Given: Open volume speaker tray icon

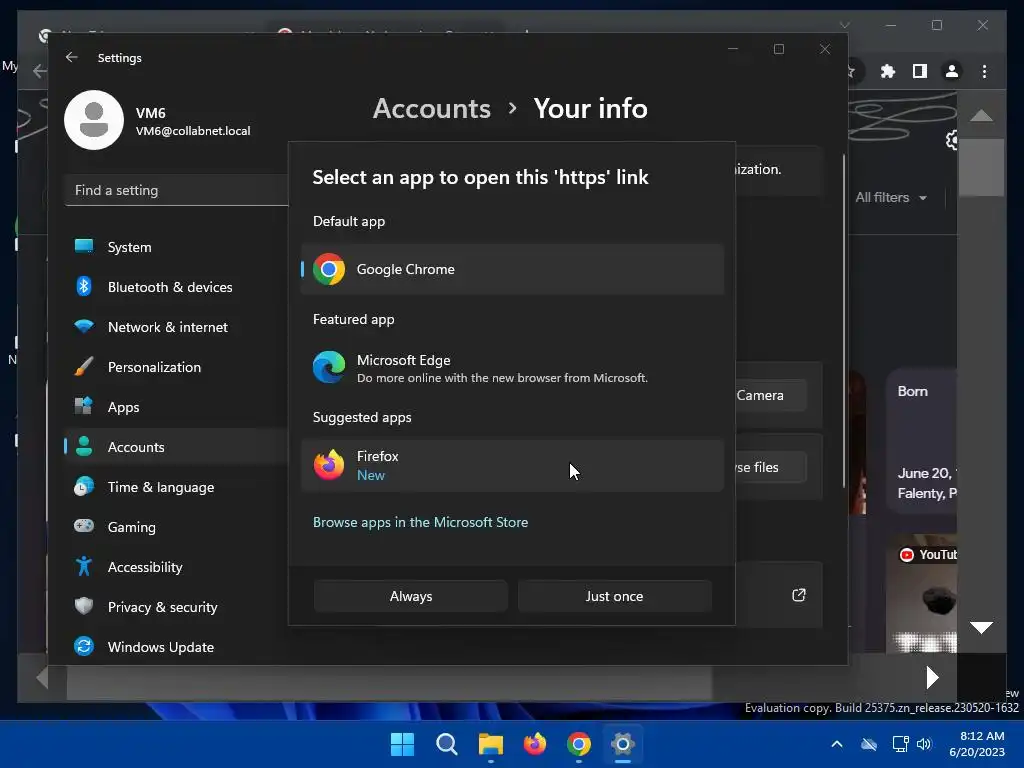Looking at the screenshot, I should tap(924, 744).
